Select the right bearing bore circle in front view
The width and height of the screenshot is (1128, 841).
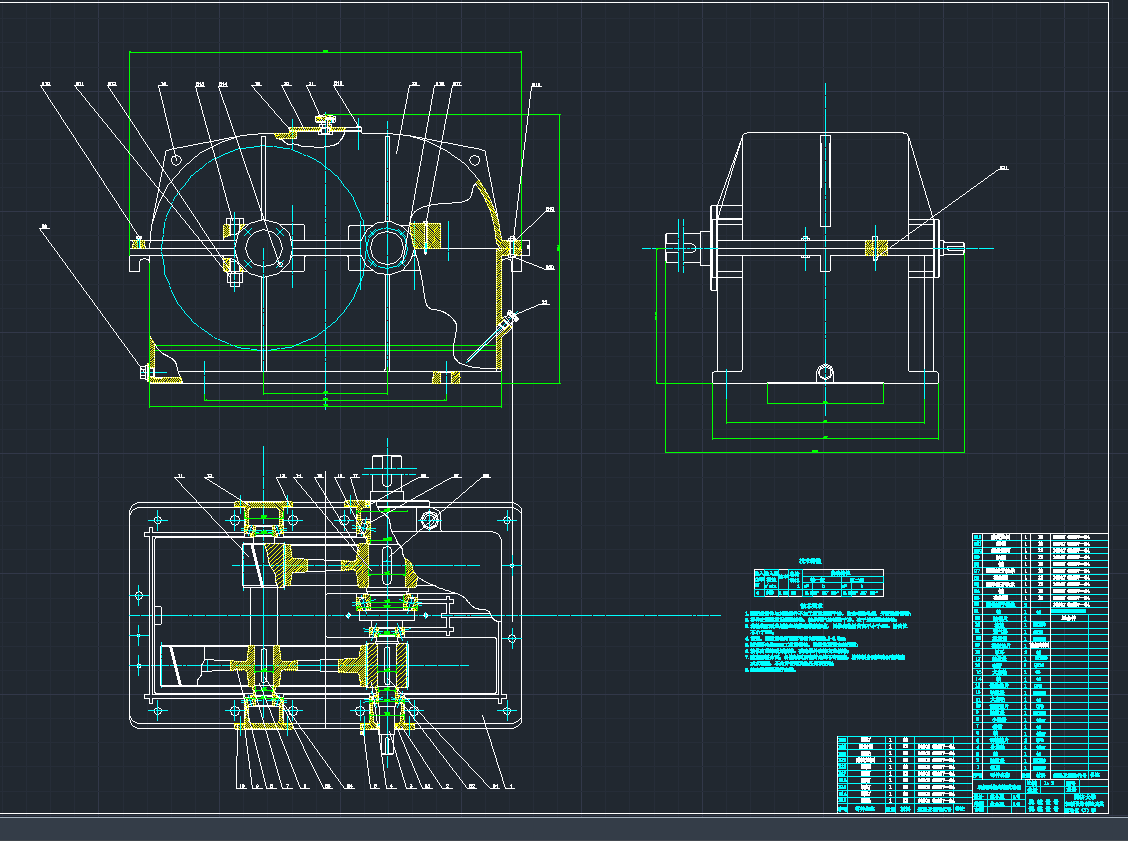pos(385,244)
